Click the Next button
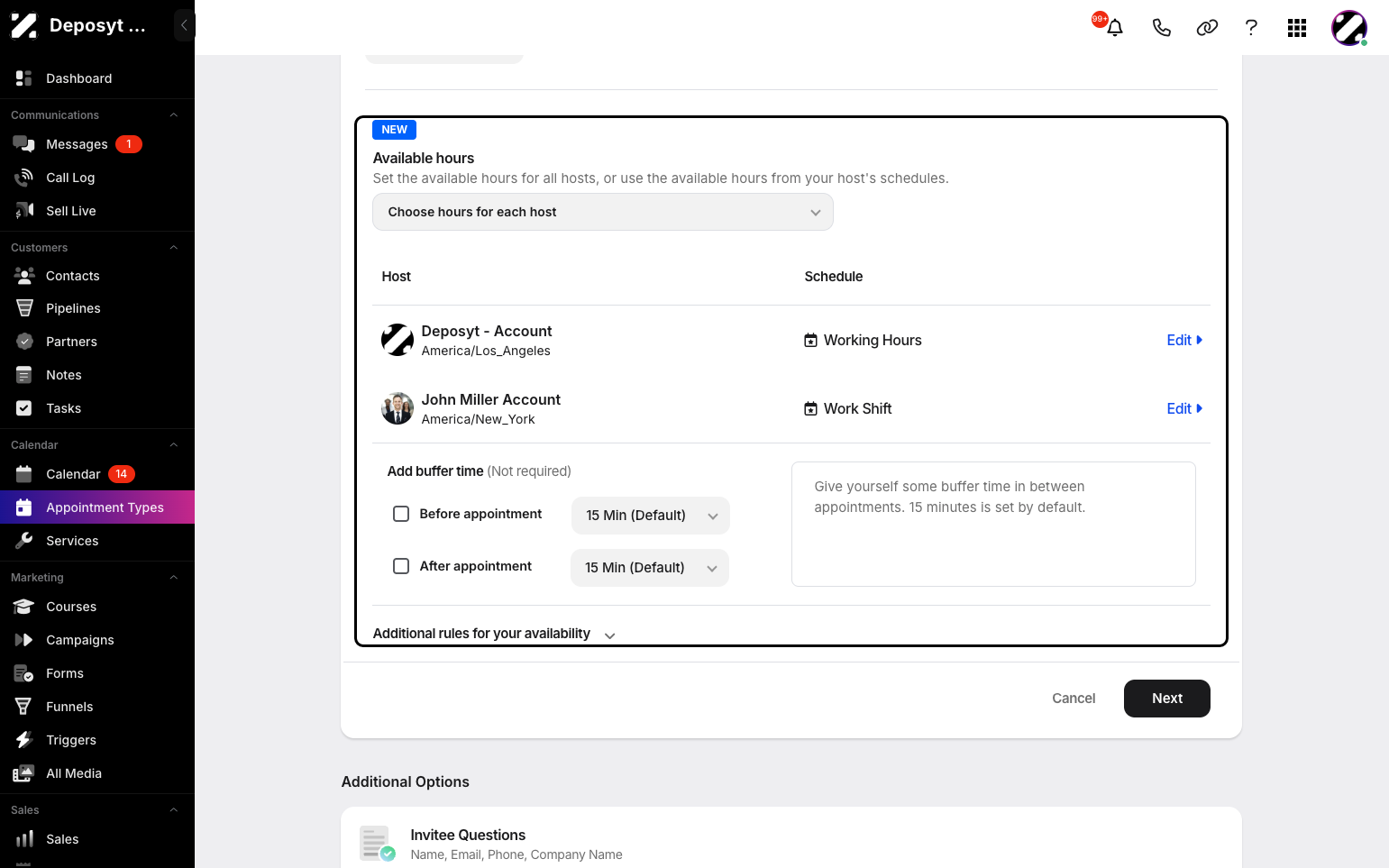The height and width of the screenshot is (868, 1389). (1167, 699)
